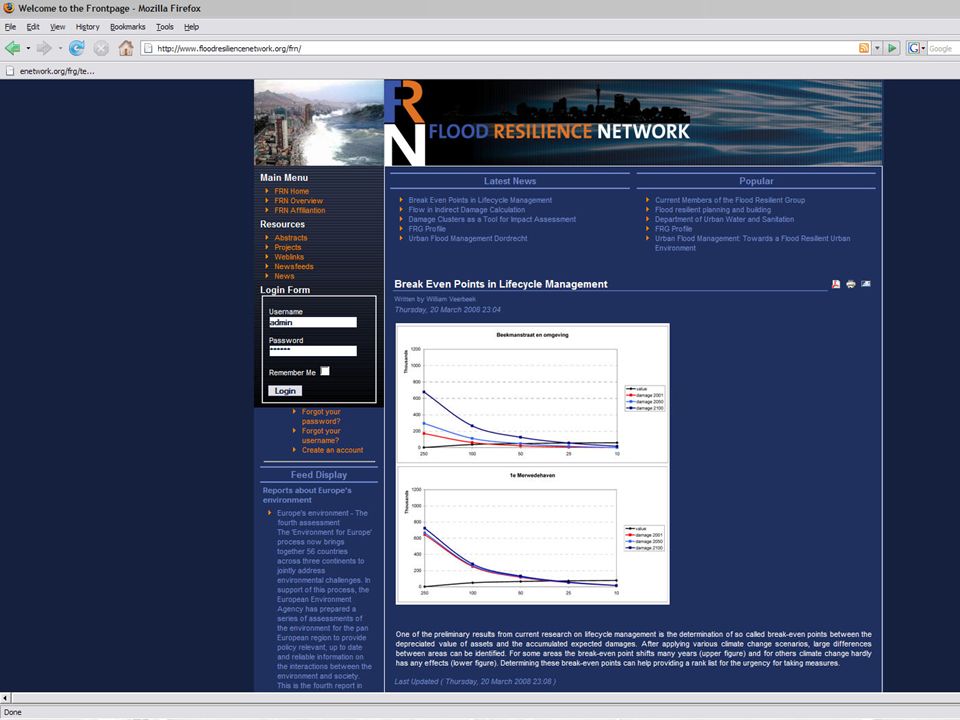Open Flood resilient planning and building link

click(x=713, y=209)
